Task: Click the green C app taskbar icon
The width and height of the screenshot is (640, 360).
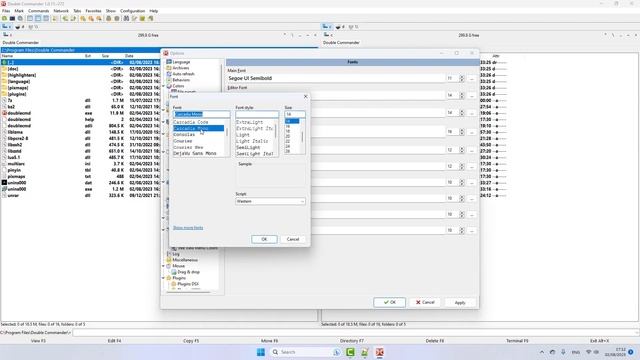Action: point(350,352)
